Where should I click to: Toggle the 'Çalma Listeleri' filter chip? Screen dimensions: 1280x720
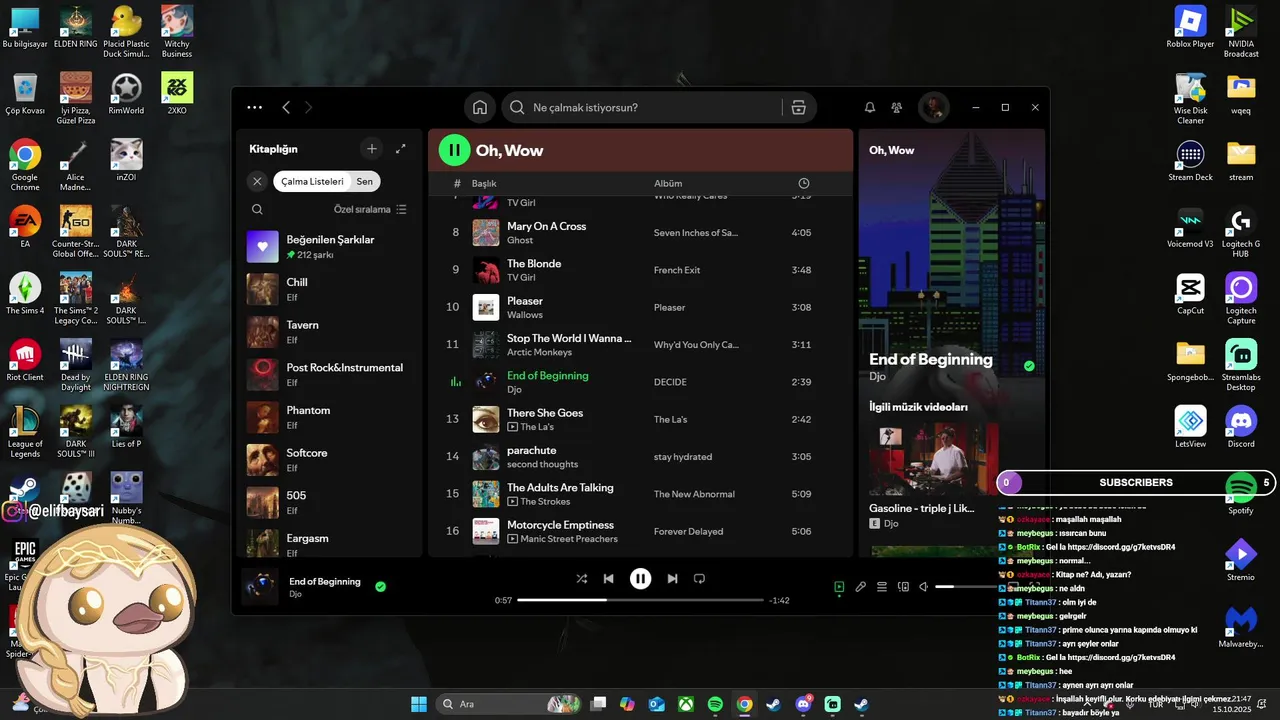(x=312, y=182)
